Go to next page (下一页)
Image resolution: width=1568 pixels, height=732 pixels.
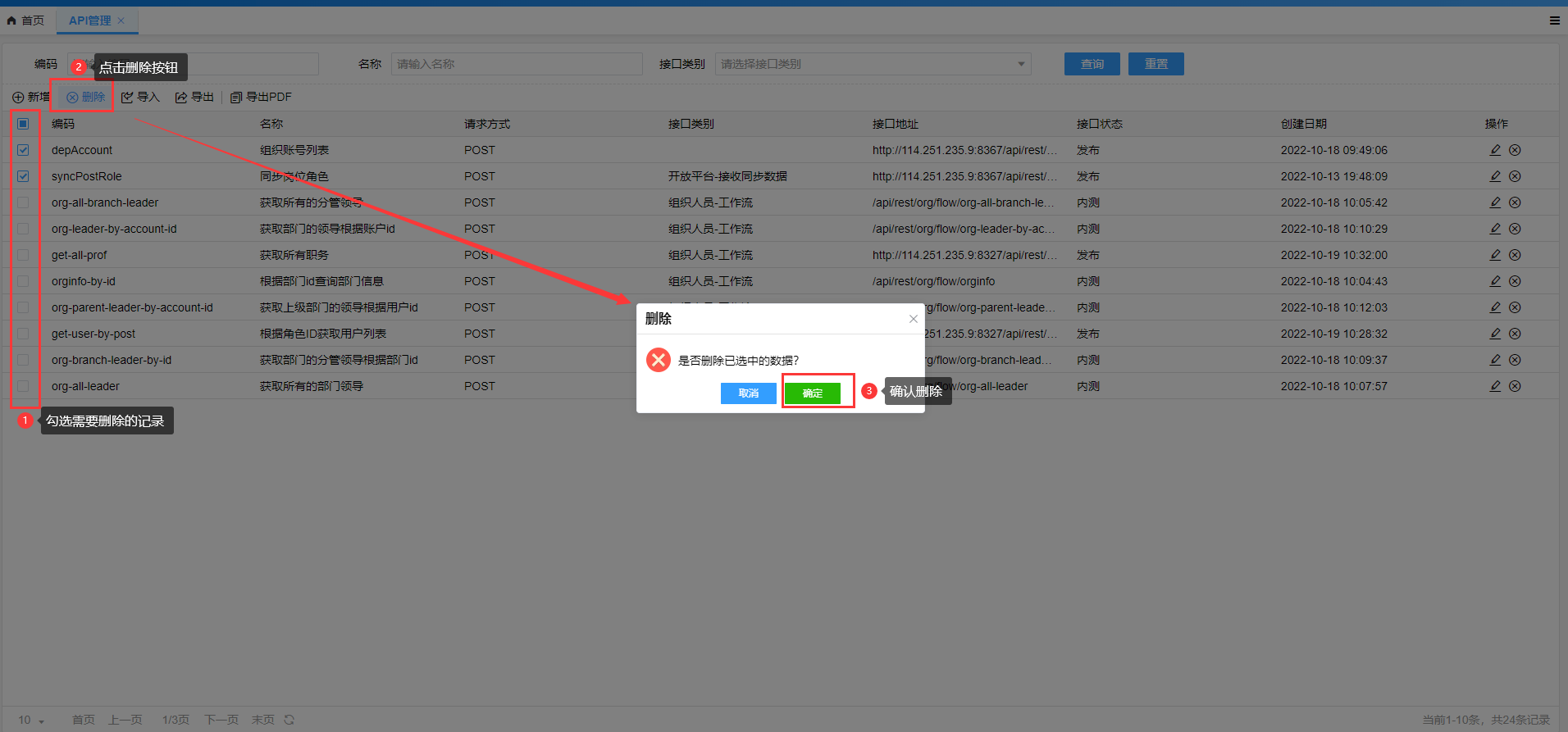pyautogui.click(x=221, y=720)
